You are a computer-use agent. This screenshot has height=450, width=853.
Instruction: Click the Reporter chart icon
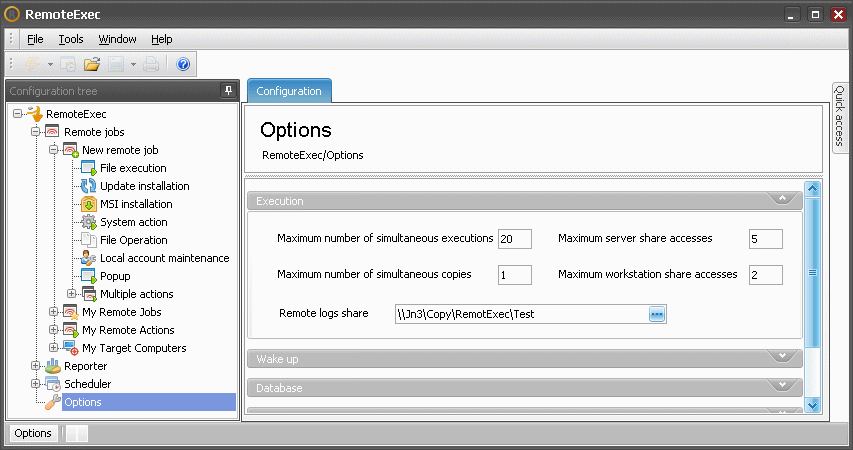[53, 366]
